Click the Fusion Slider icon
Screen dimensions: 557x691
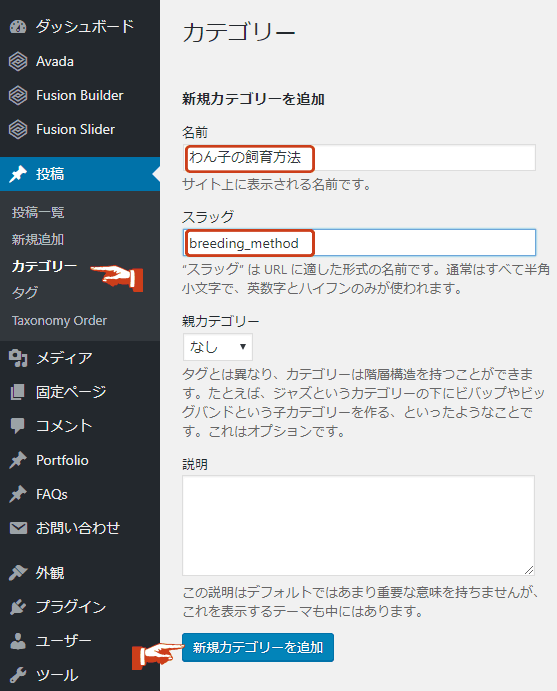click(18, 129)
